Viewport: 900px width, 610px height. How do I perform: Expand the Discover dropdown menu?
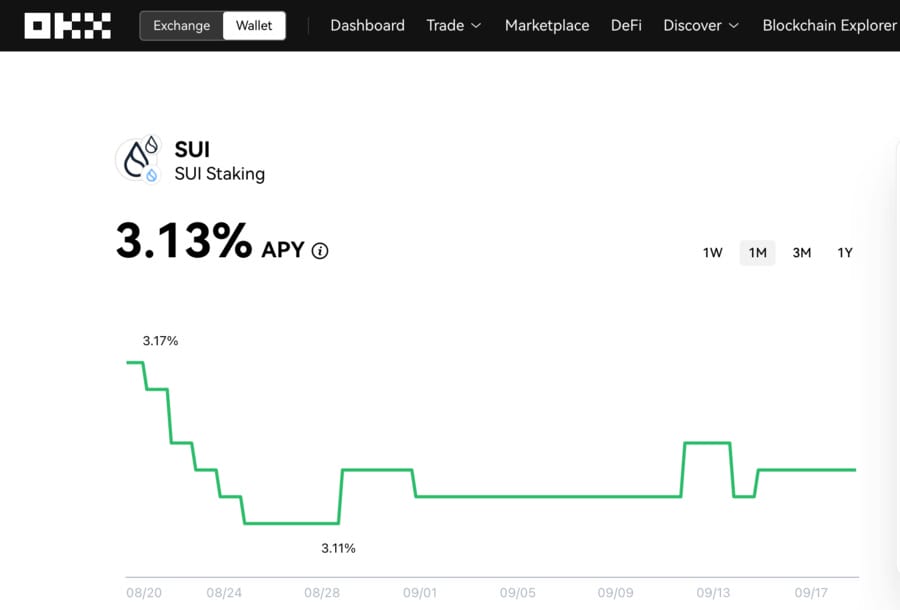pyautogui.click(x=701, y=26)
